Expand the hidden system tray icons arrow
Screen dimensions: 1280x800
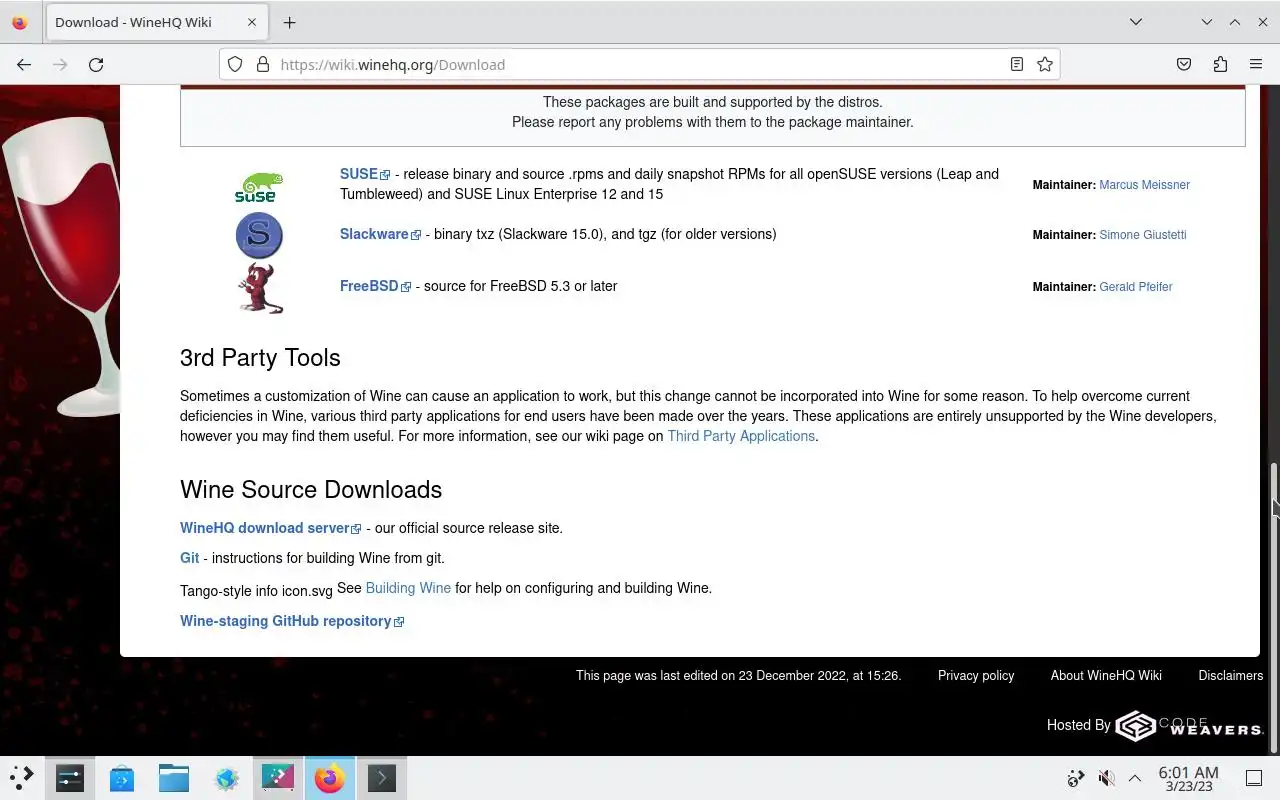click(x=1135, y=778)
